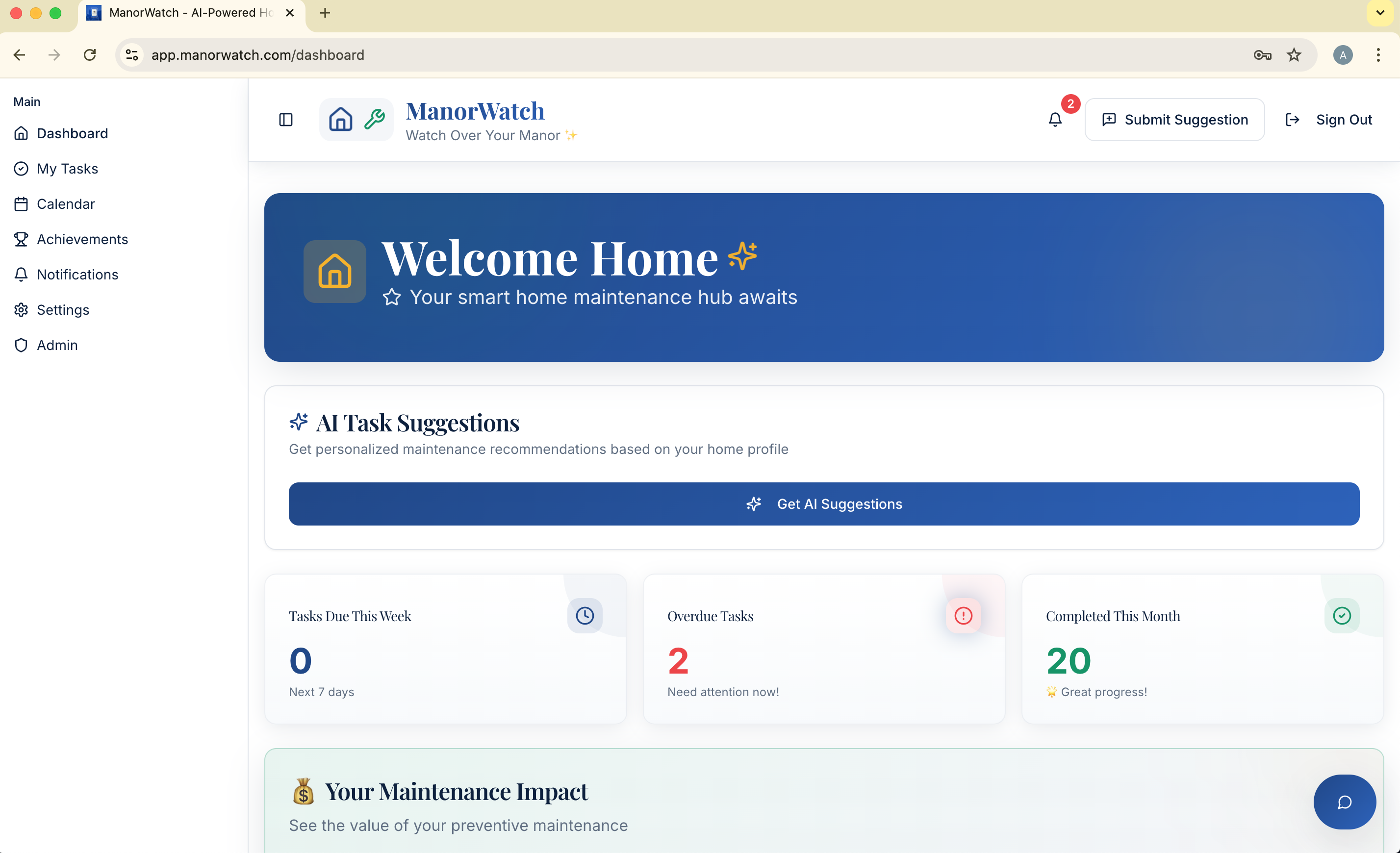Image resolution: width=1400 pixels, height=853 pixels.
Task: Expand the browser tab search dropdown
Action: point(1379,12)
